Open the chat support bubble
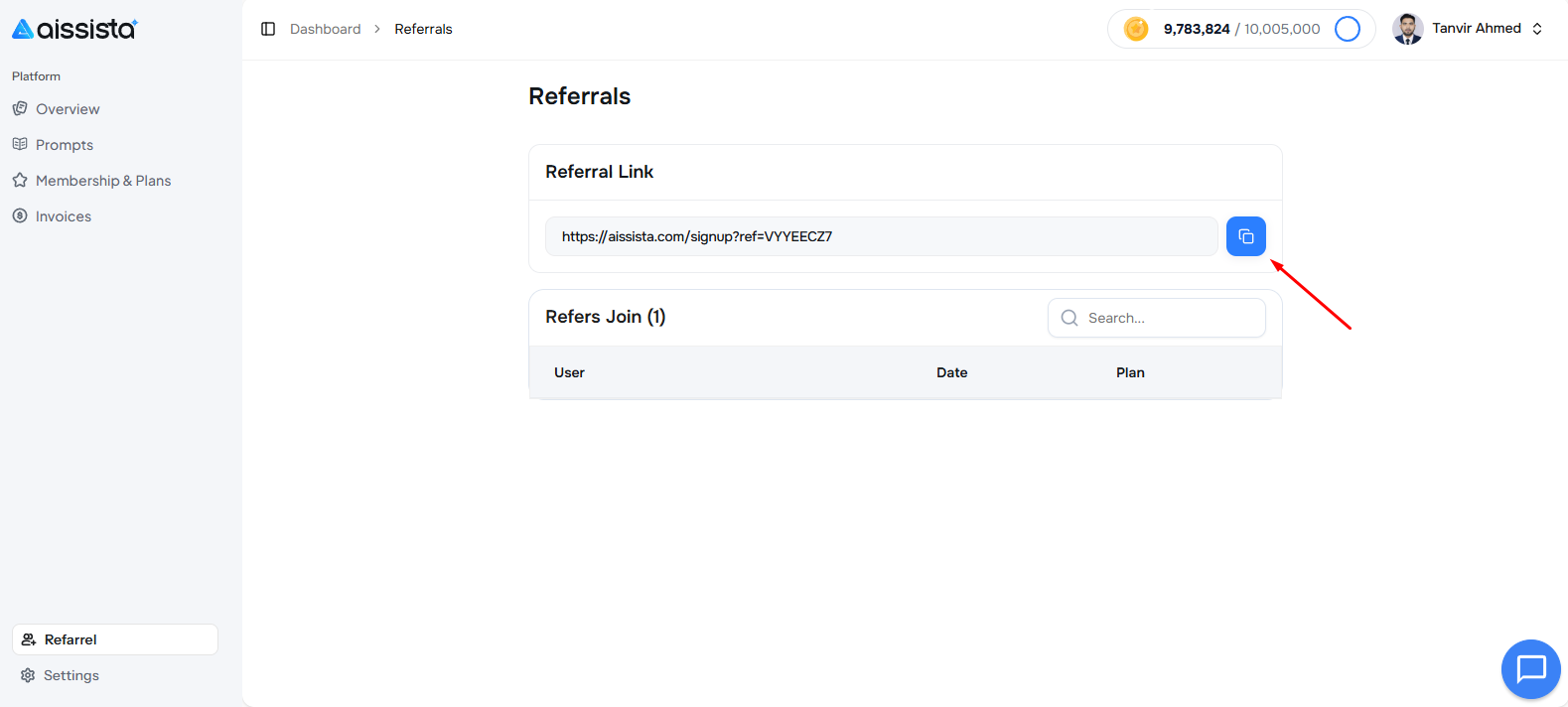 click(x=1530, y=669)
